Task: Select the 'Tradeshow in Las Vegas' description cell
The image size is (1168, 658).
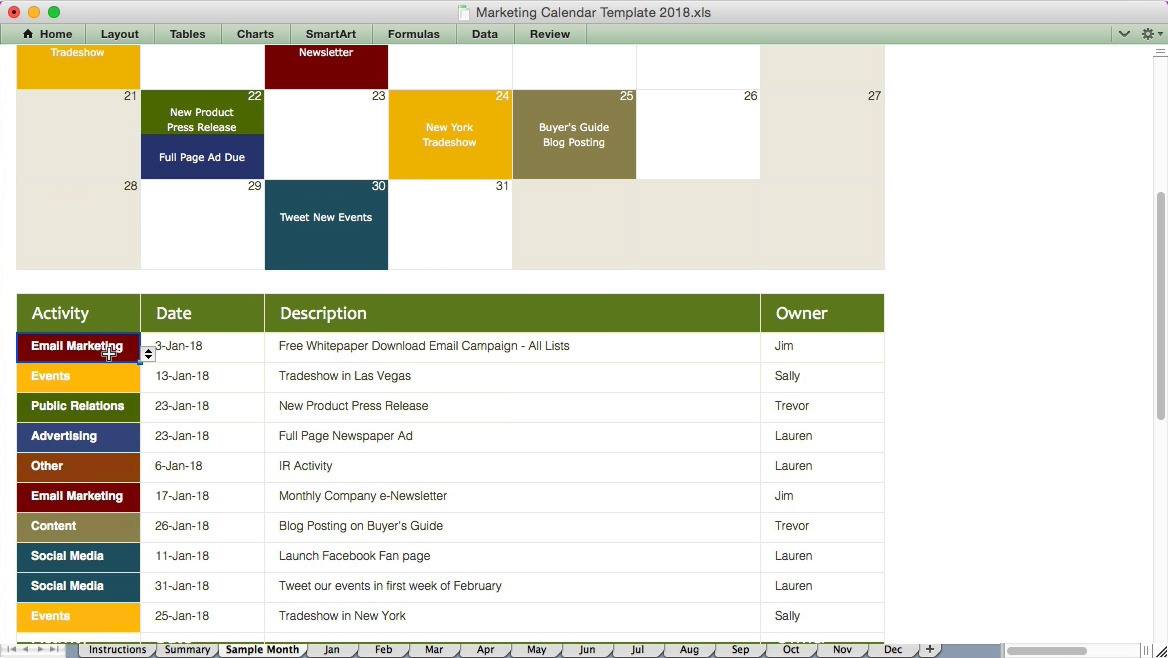Action: pos(512,377)
